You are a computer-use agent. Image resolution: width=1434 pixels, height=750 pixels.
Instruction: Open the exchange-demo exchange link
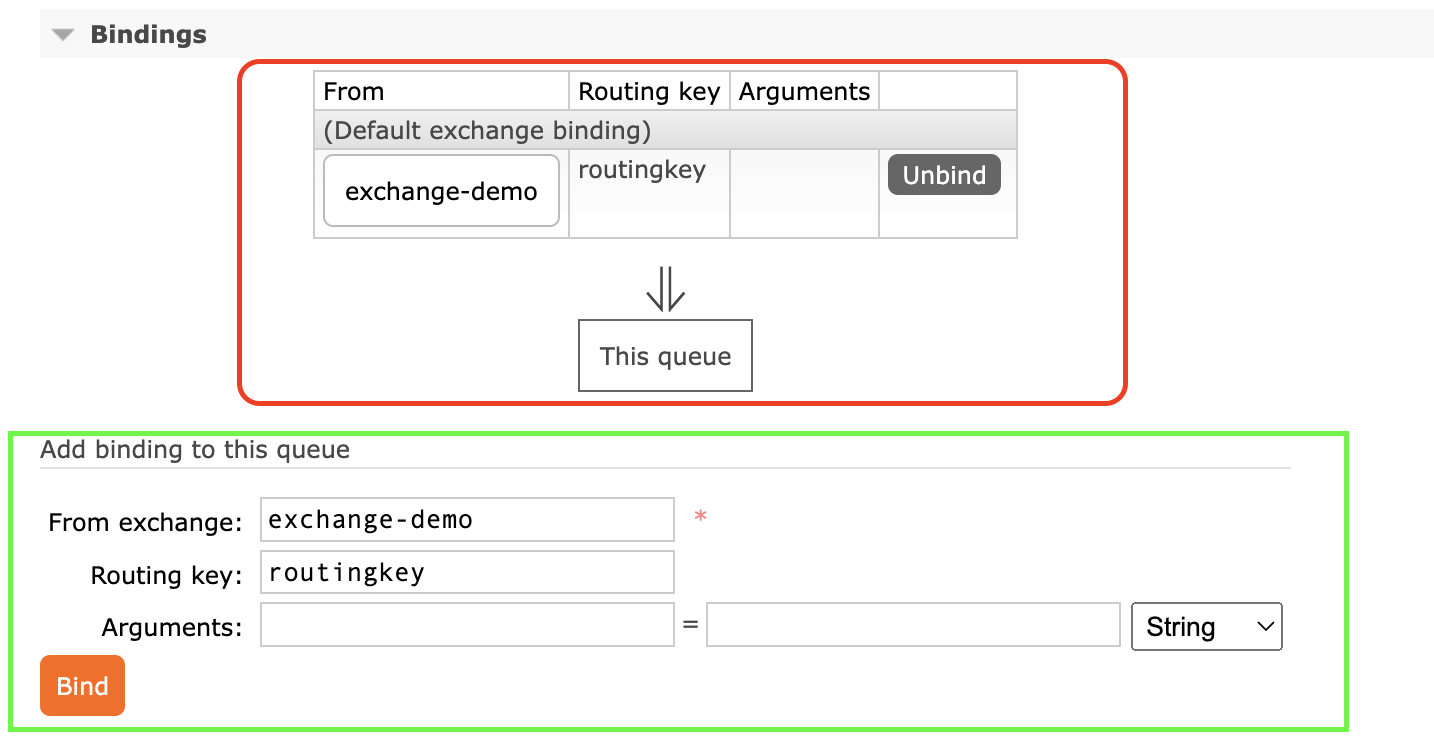[x=440, y=191]
